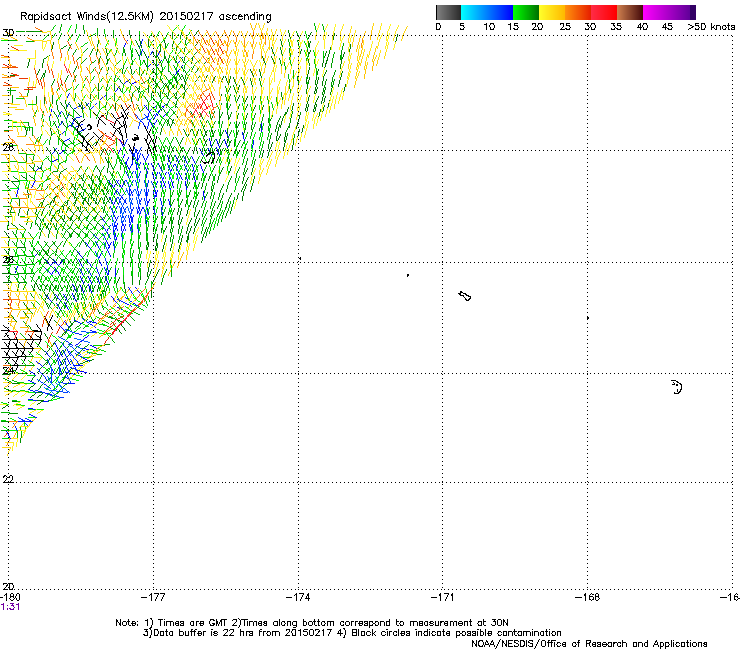740x650 pixels.
Task: Click the '-168' longitude axis label
Action: [588, 597]
